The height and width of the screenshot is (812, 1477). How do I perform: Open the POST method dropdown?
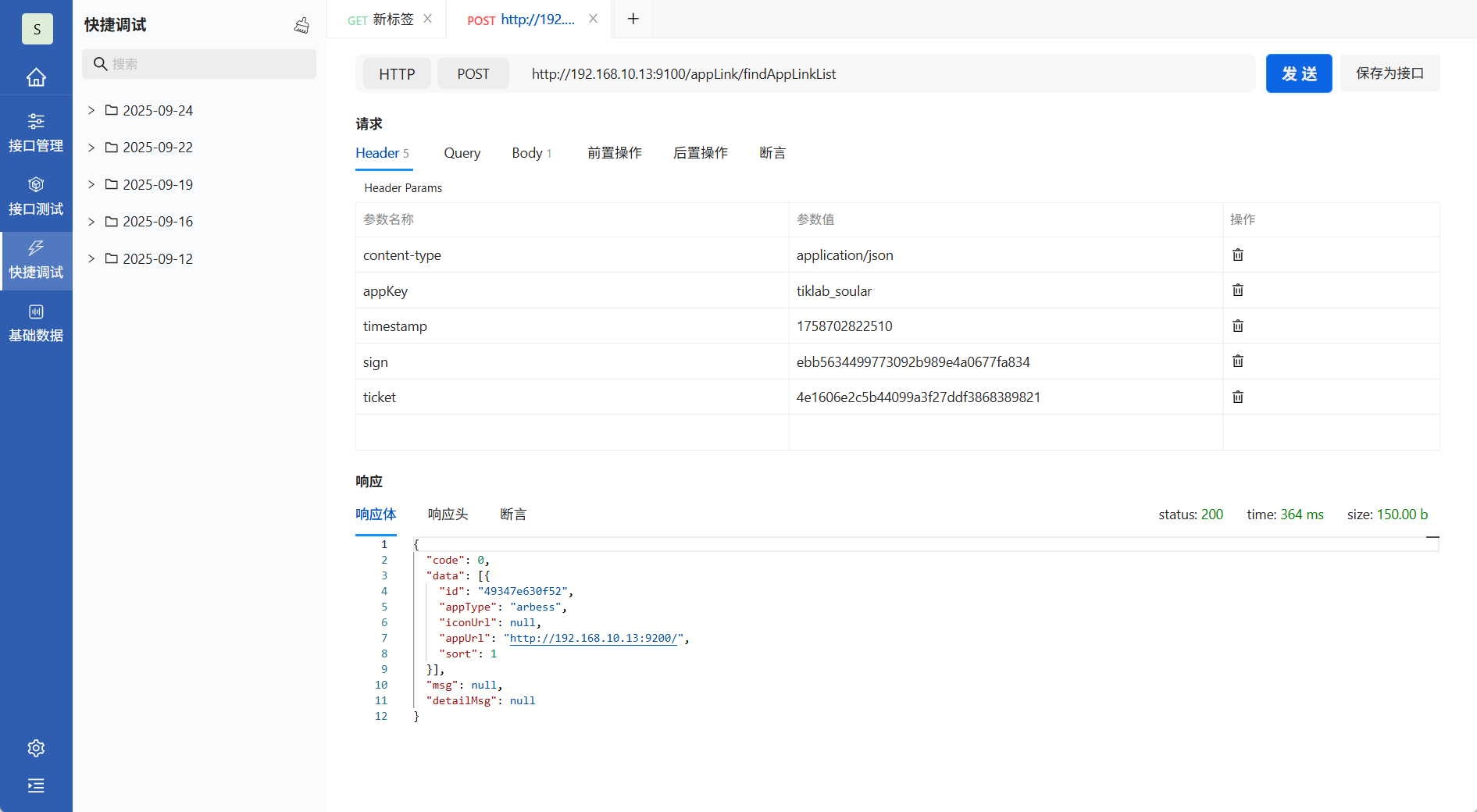click(x=473, y=74)
